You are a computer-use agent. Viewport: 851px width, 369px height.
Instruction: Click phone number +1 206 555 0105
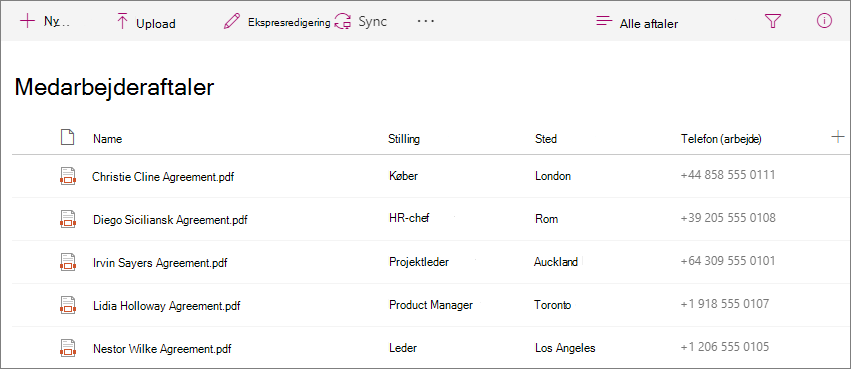coord(725,347)
